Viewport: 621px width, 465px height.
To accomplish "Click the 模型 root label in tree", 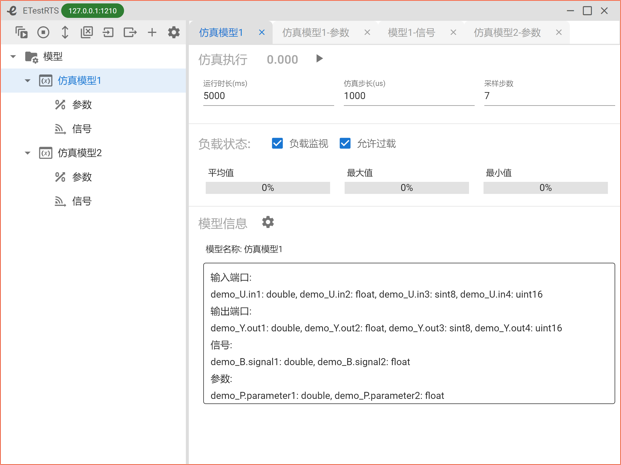I will (53, 57).
